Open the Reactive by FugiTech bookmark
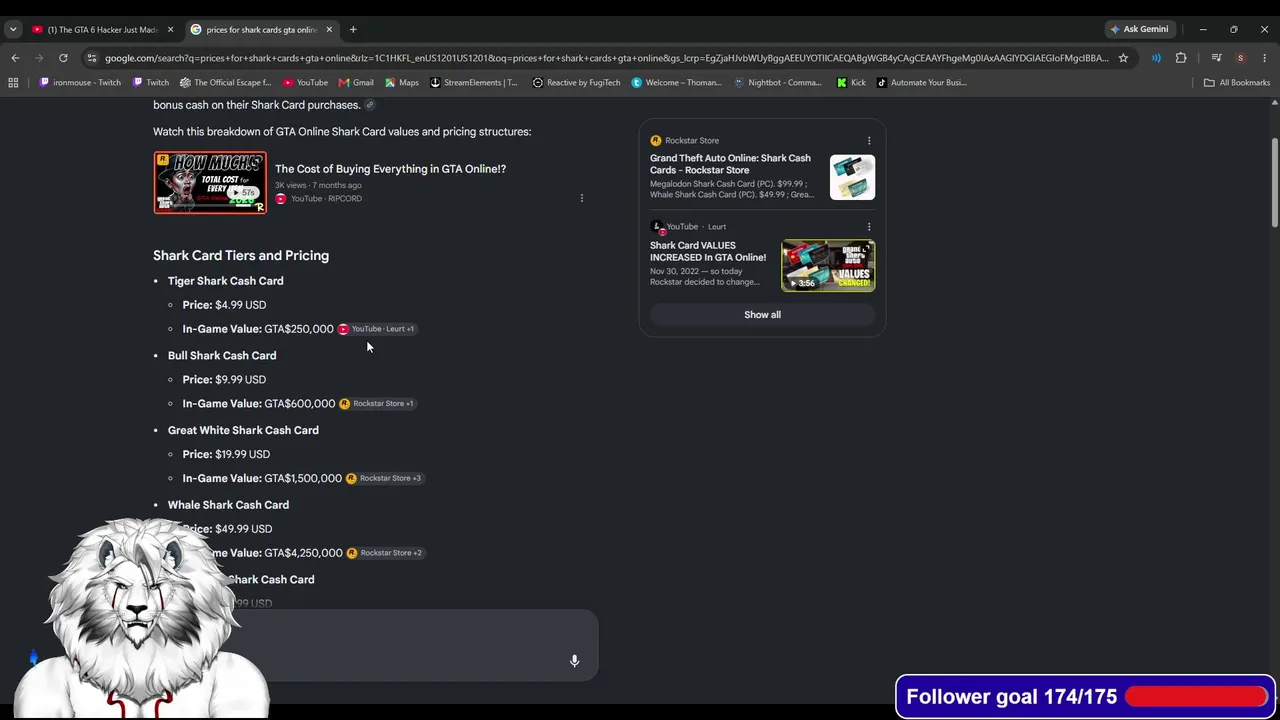Image resolution: width=1280 pixels, height=720 pixels. 576,82
